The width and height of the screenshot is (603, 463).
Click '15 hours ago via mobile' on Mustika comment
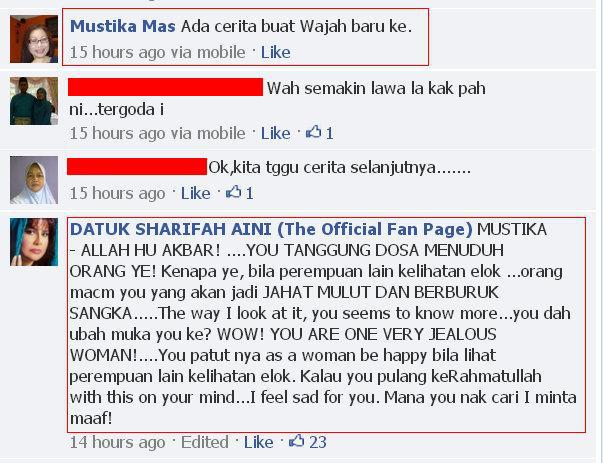(x=157, y=52)
